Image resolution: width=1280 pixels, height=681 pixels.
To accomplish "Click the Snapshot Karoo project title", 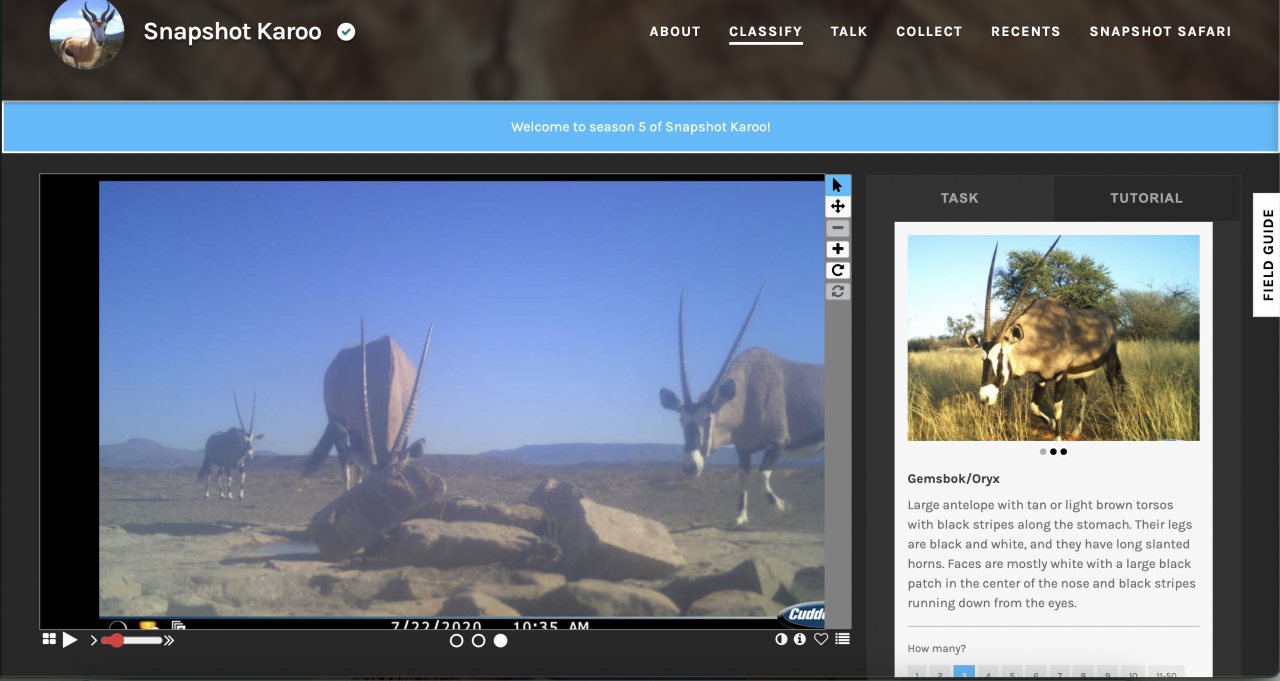I will pos(232,32).
